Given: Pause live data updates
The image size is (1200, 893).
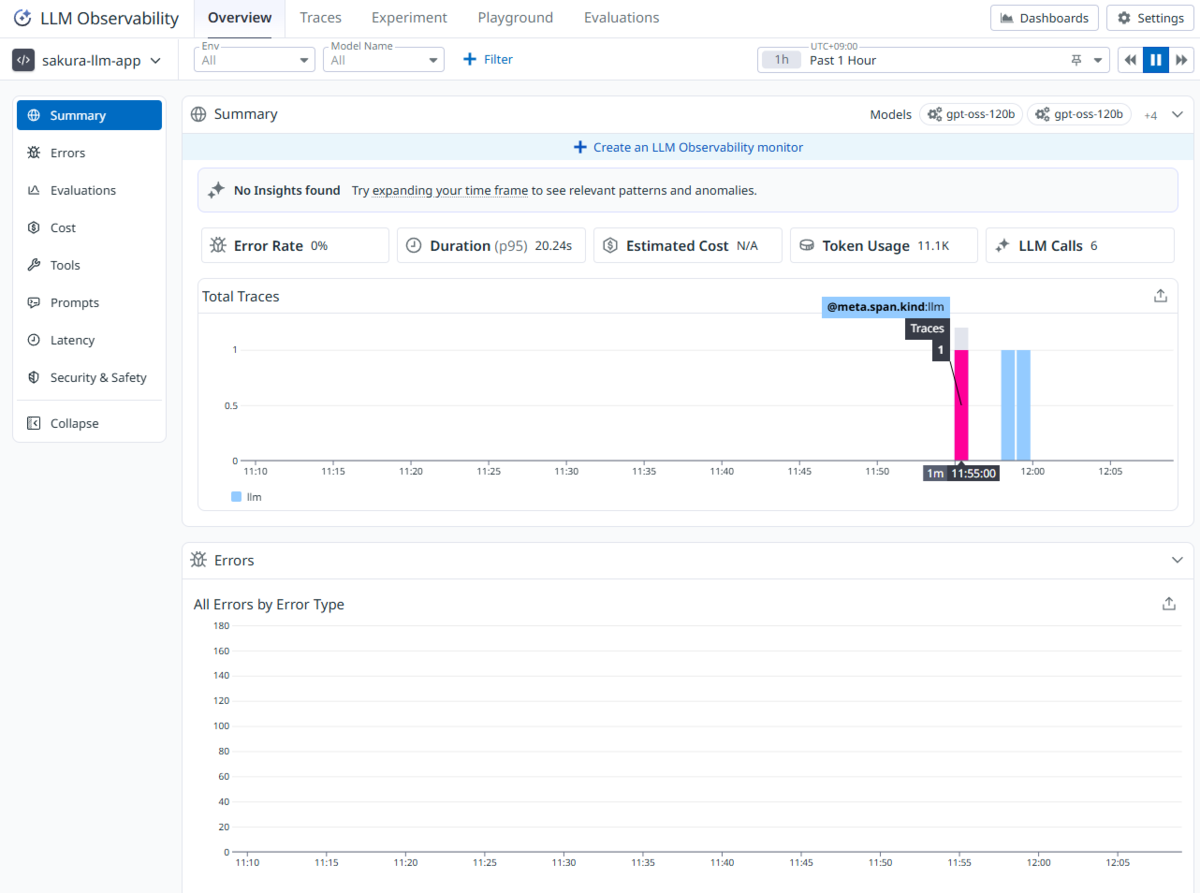Looking at the screenshot, I should (1156, 60).
